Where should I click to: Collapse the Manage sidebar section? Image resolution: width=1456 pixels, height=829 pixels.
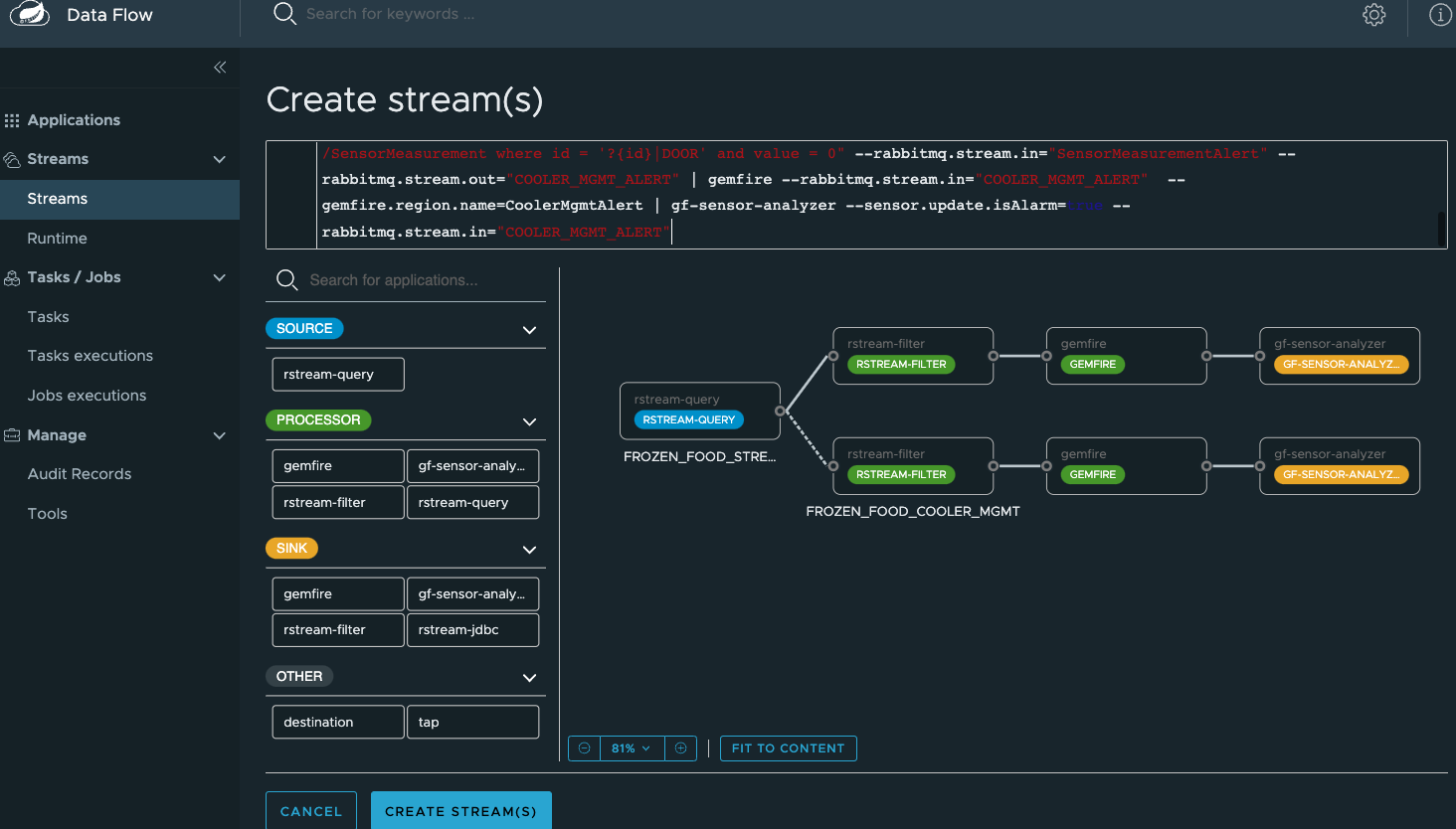(x=220, y=435)
